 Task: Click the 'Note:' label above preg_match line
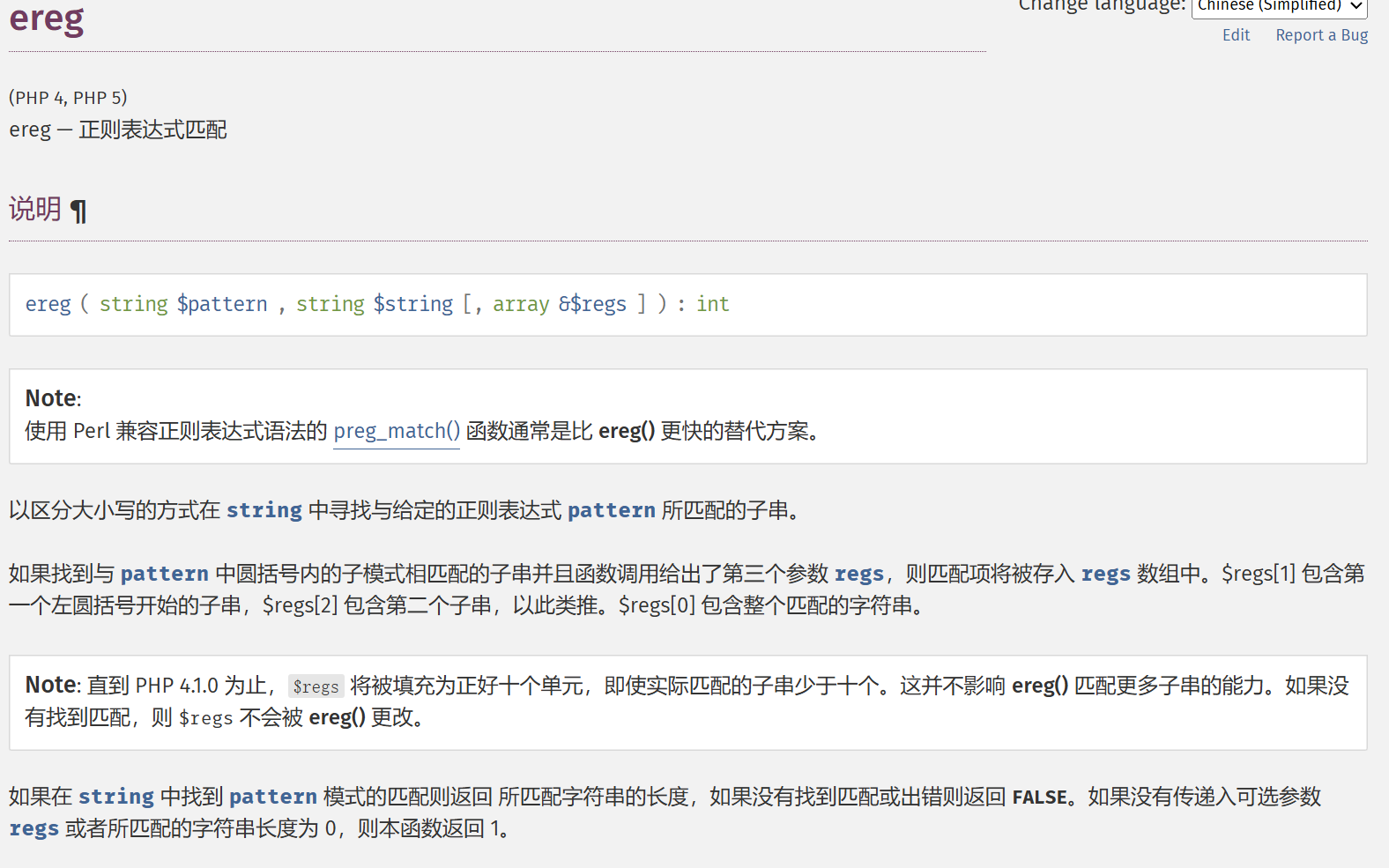(x=53, y=398)
